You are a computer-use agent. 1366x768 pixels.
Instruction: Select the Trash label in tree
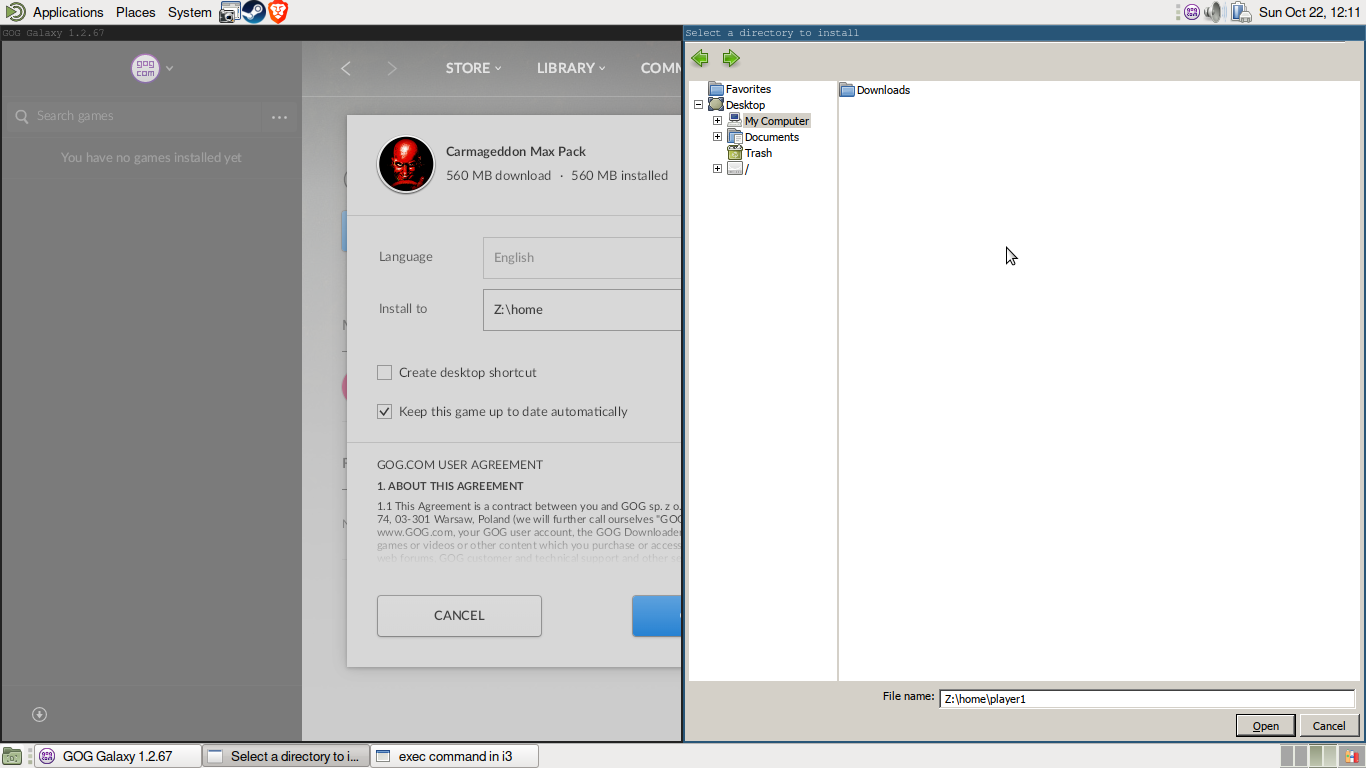click(x=758, y=153)
